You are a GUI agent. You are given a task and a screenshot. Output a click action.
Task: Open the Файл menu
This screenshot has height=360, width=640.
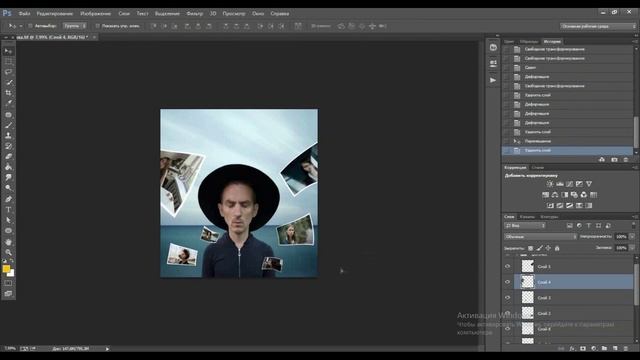tap(24, 13)
